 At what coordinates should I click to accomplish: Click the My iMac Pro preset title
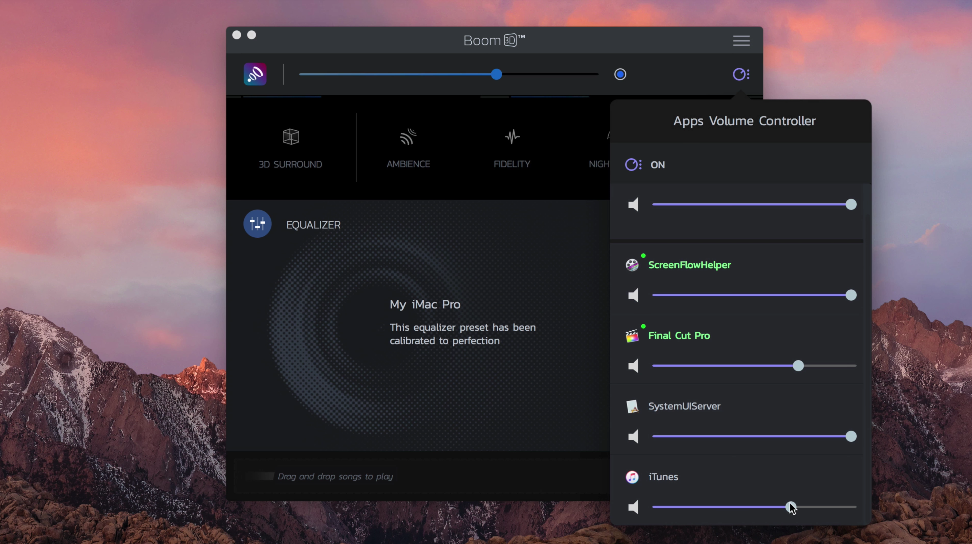click(425, 304)
